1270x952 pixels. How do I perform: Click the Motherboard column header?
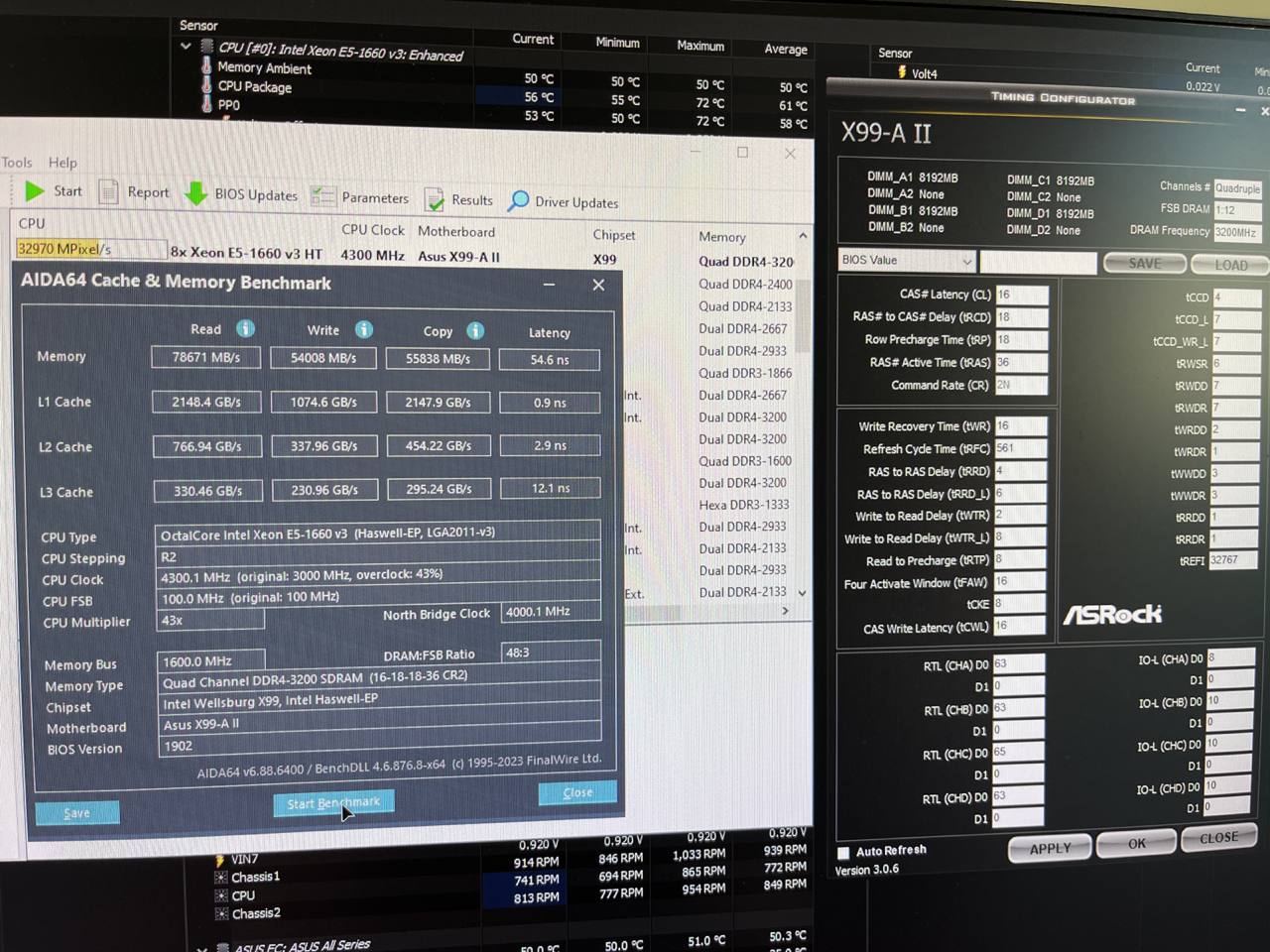coord(456,232)
